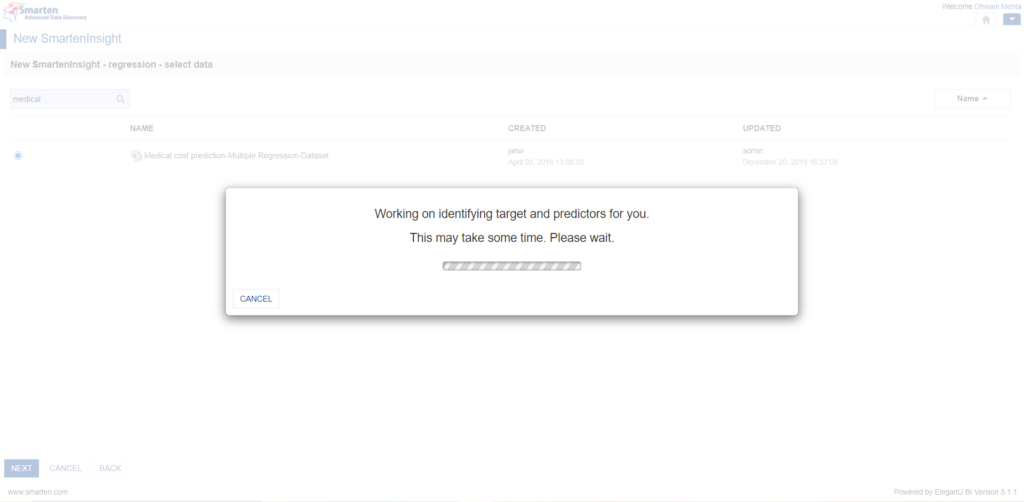The width and height of the screenshot is (1024, 502).
Task: Open the www.smarten.com footer link
Action: (x=38, y=492)
